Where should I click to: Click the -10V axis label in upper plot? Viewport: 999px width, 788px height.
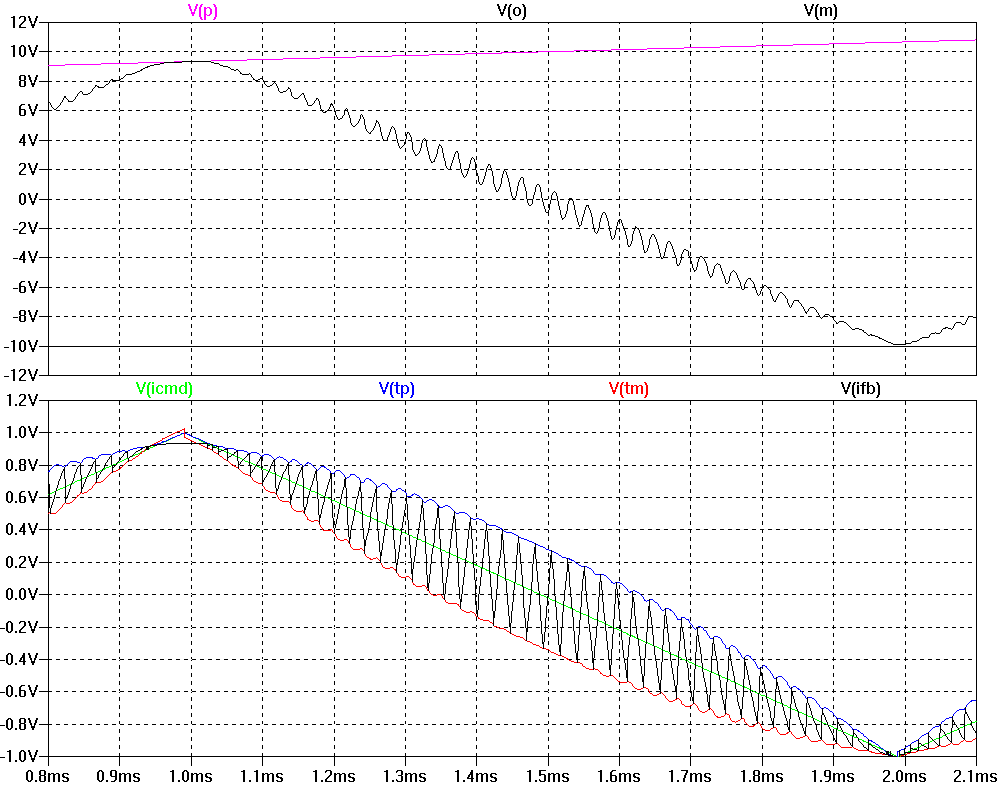(21, 346)
